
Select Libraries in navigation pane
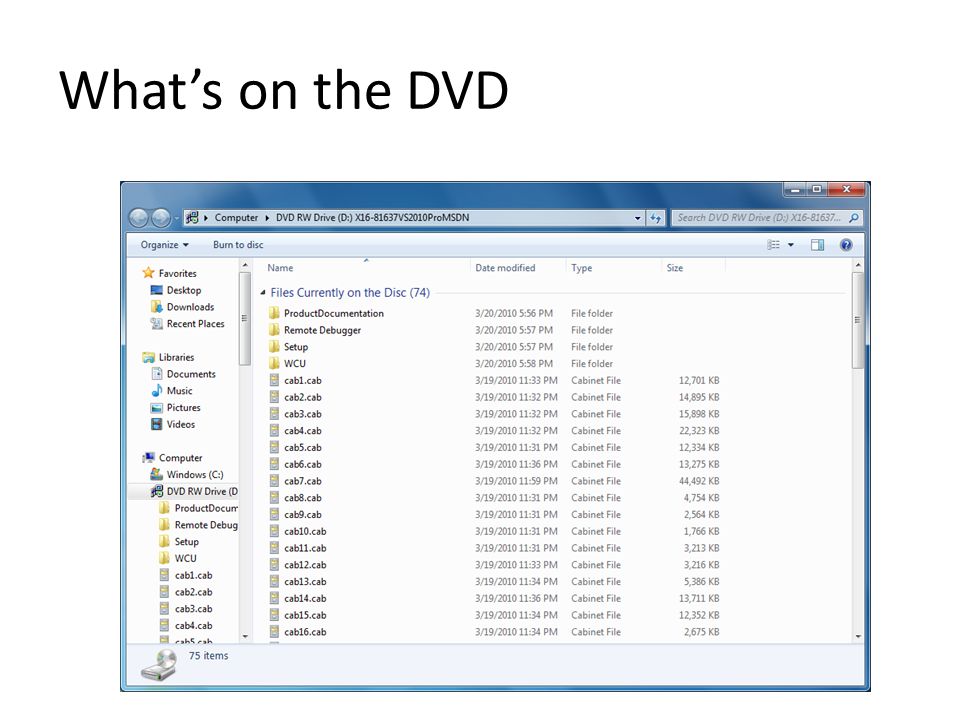176,357
